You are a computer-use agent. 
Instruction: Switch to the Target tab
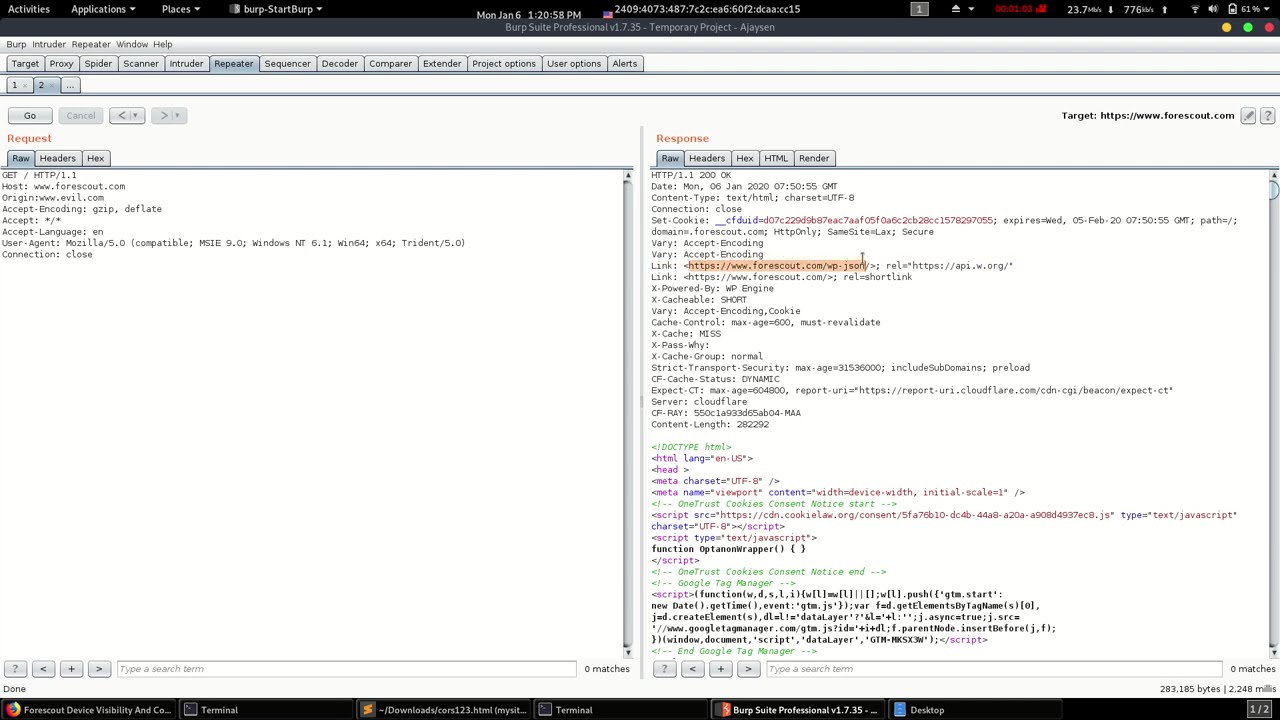(x=25, y=64)
